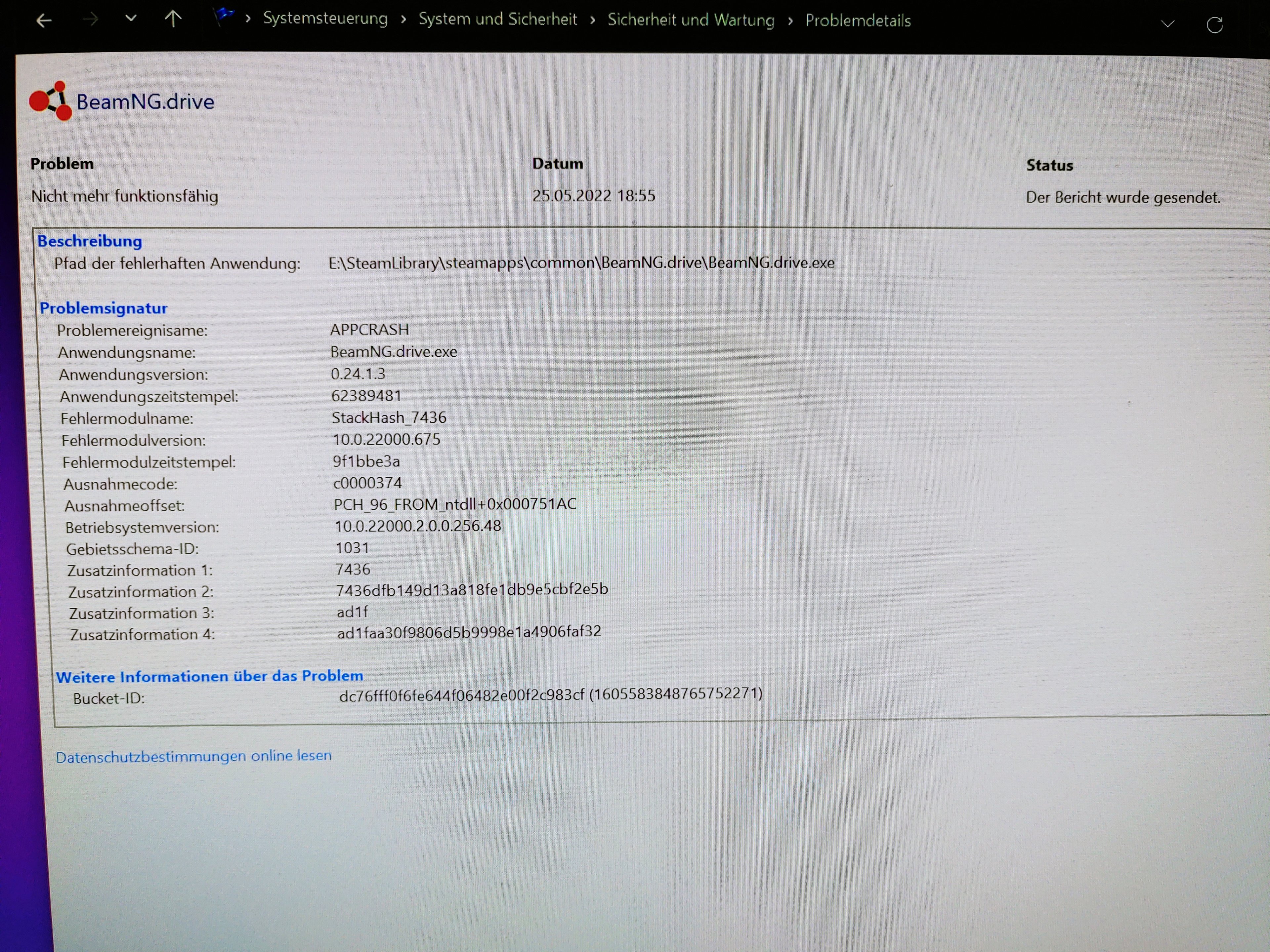The height and width of the screenshot is (952, 1270).
Task: Click the faulting application path text
Action: tap(581, 263)
